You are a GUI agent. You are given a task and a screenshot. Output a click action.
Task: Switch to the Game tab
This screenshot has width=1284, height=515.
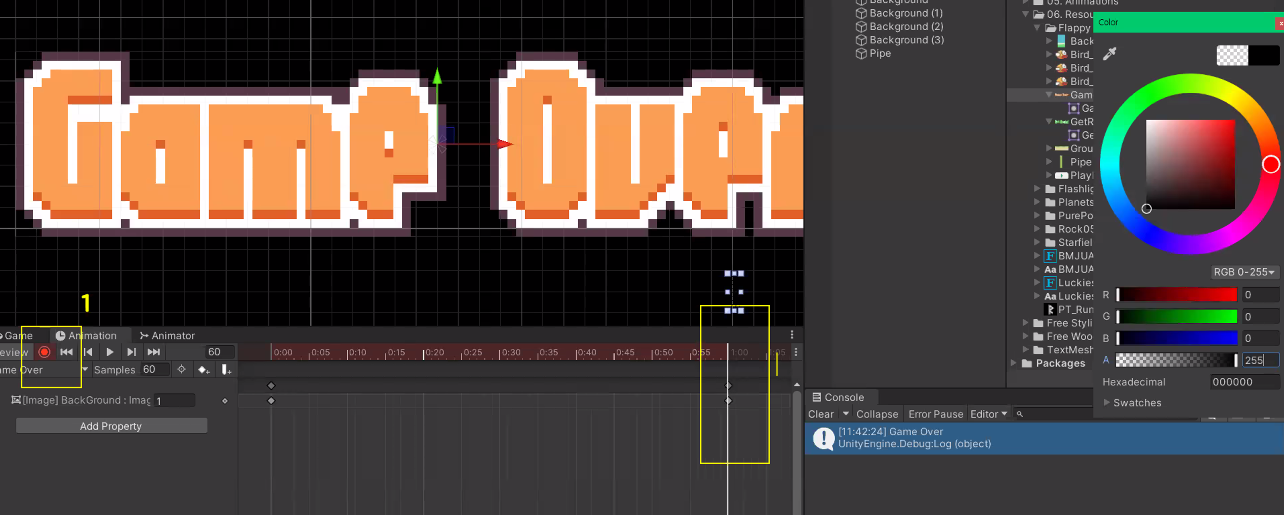[x=18, y=336]
